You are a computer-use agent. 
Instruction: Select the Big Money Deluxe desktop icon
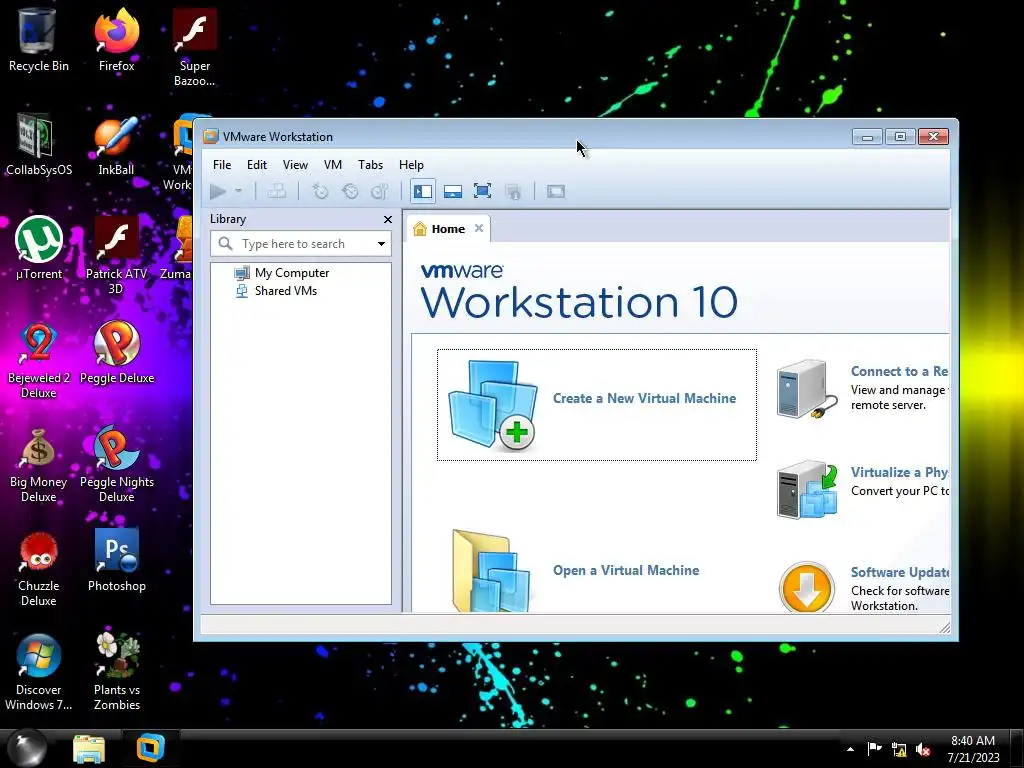(x=39, y=464)
